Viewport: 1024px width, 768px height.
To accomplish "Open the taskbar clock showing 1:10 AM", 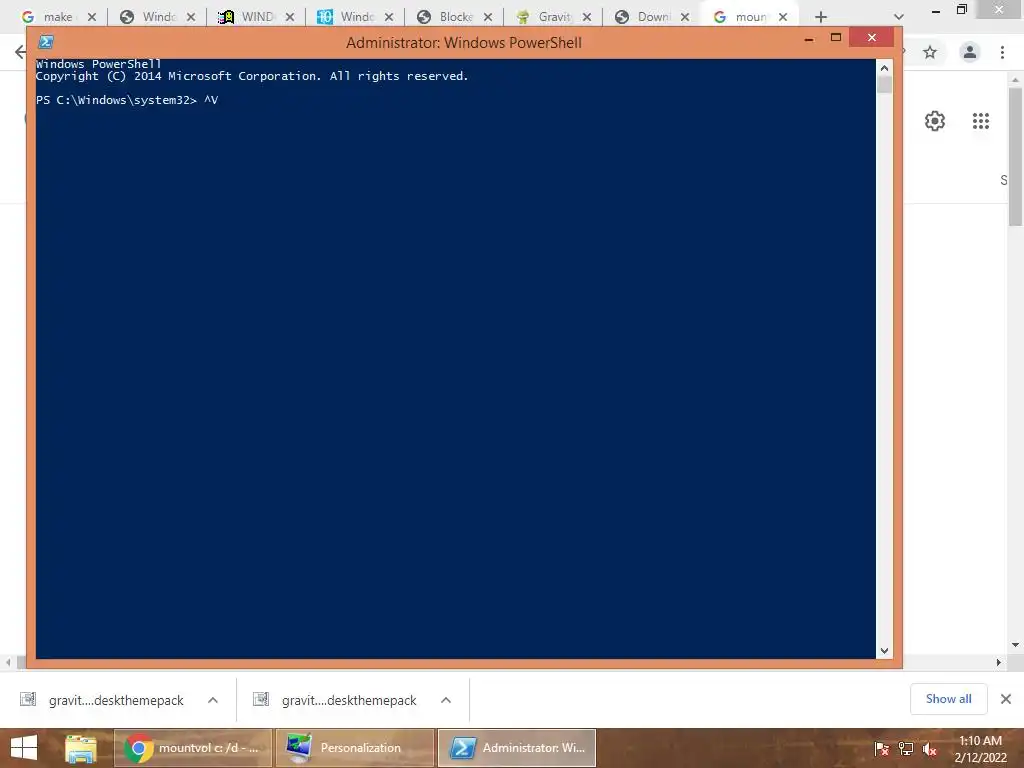I will pos(980,748).
